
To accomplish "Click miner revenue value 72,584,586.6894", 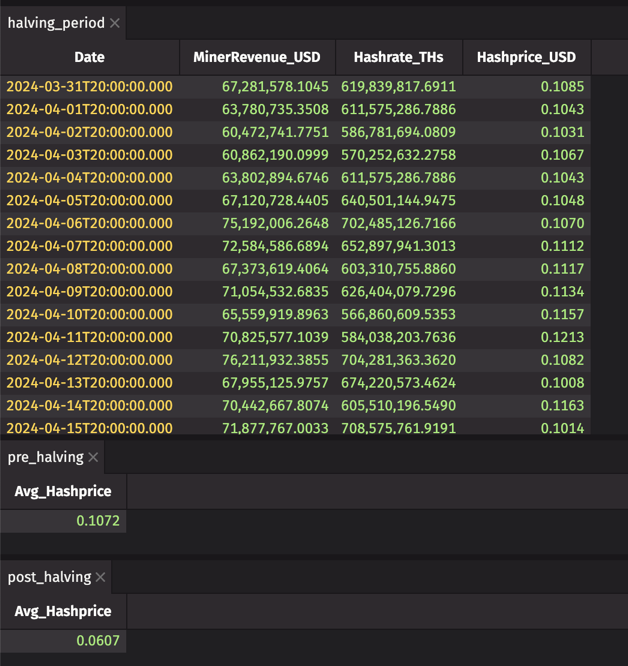I will click(275, 246).
